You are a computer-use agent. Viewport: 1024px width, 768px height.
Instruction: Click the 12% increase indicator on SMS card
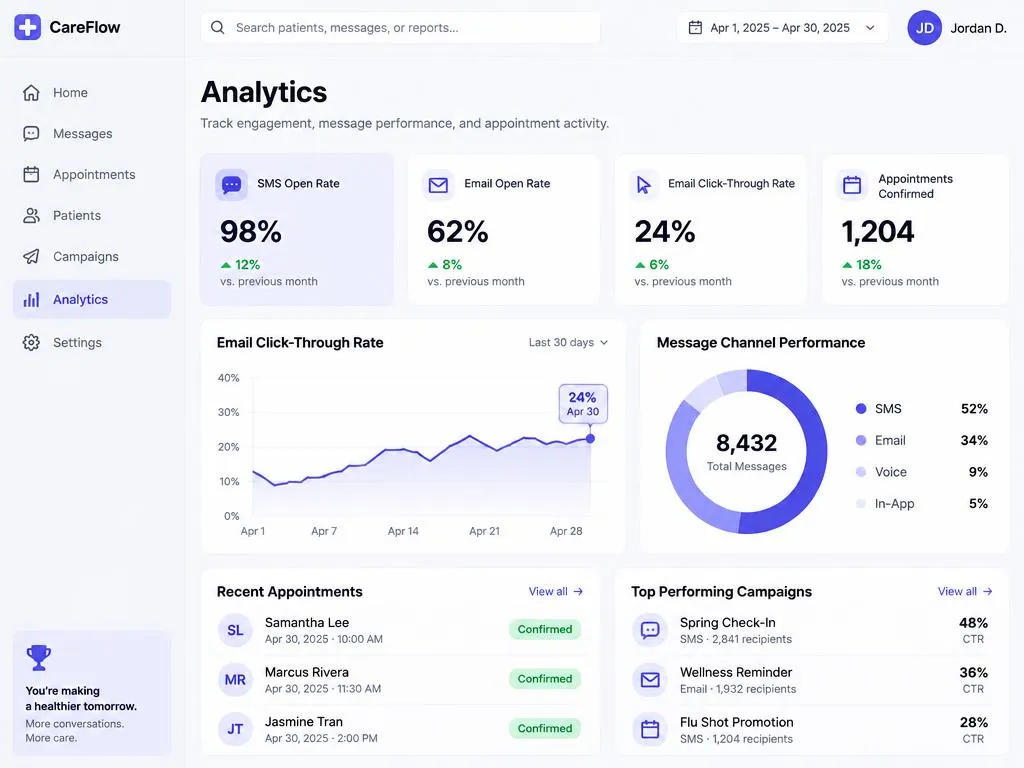(x=240, y=264)
